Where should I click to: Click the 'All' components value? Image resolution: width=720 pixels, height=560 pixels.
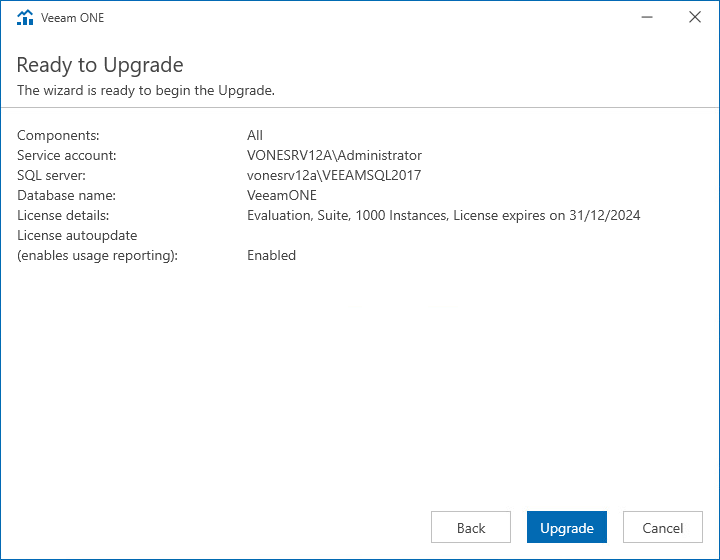[x=255, y=135]
